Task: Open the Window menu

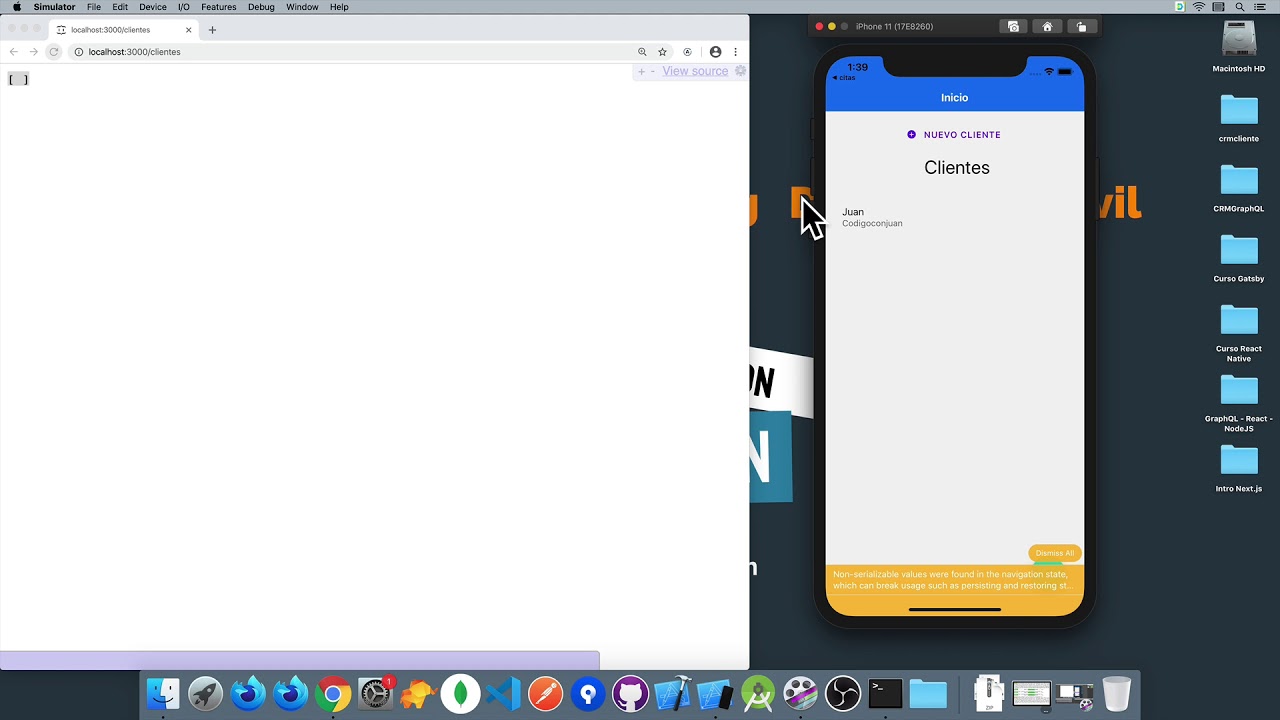Action: 302,7
